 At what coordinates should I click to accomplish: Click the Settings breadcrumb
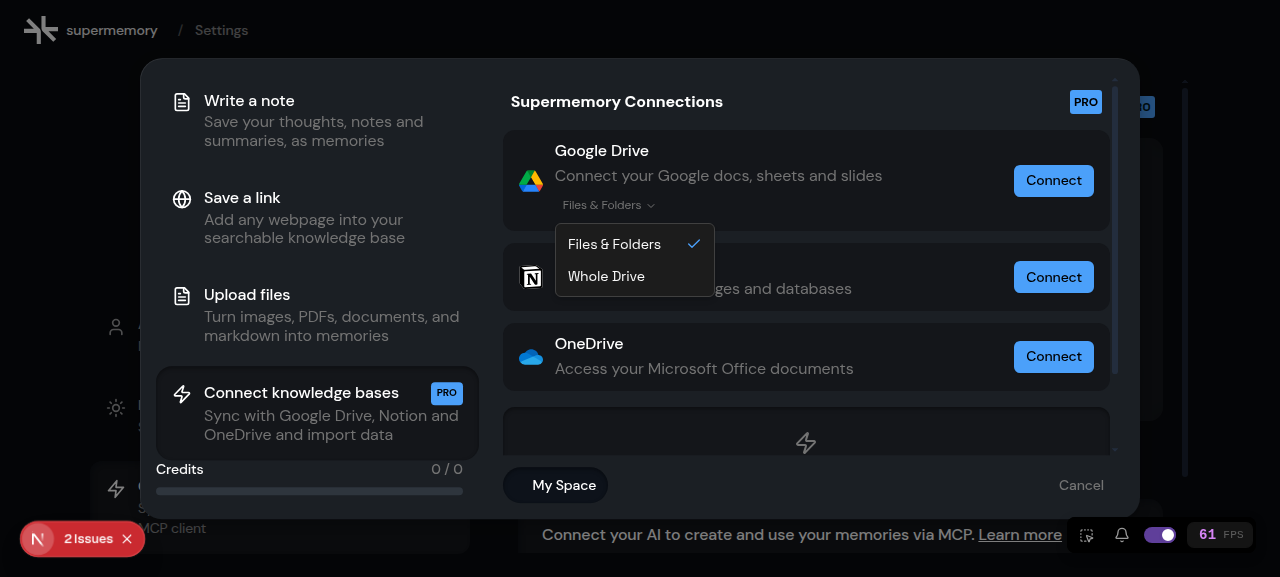click(x=221, y=30)
